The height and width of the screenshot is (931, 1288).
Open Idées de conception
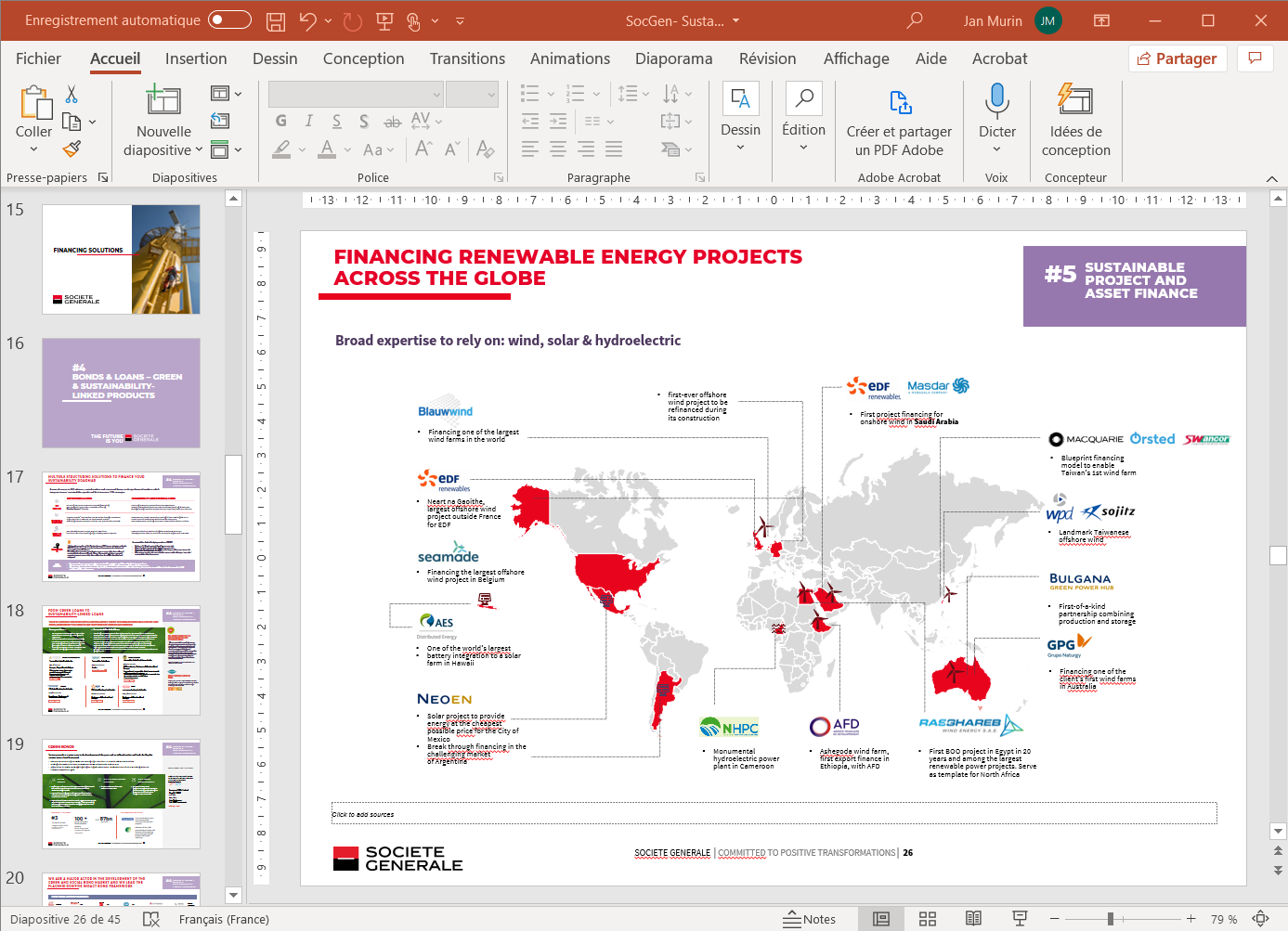click(x=1075, y=122)
